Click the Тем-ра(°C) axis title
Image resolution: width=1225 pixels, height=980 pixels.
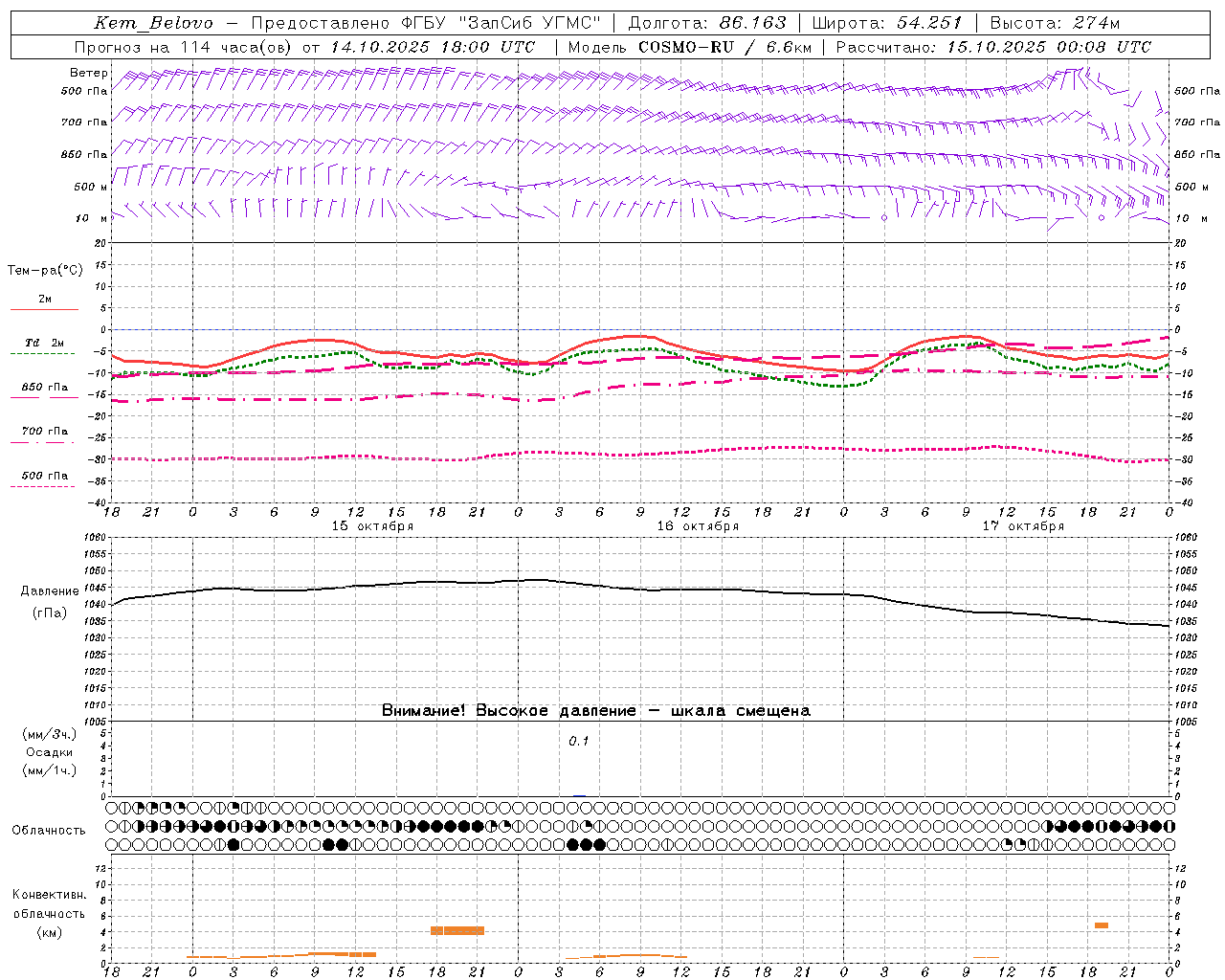click(x=45, y=271)
